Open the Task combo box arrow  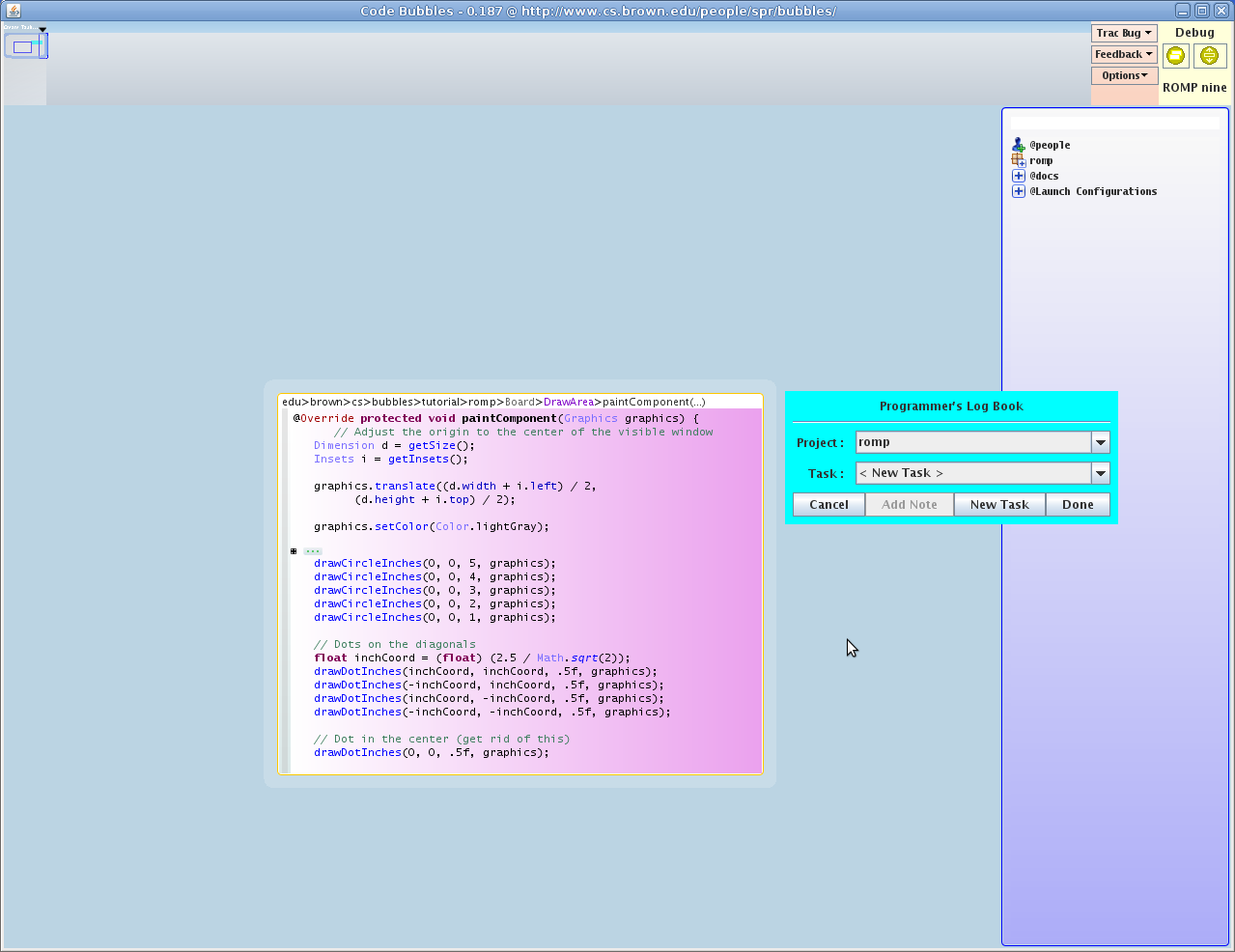[1100, 473]
